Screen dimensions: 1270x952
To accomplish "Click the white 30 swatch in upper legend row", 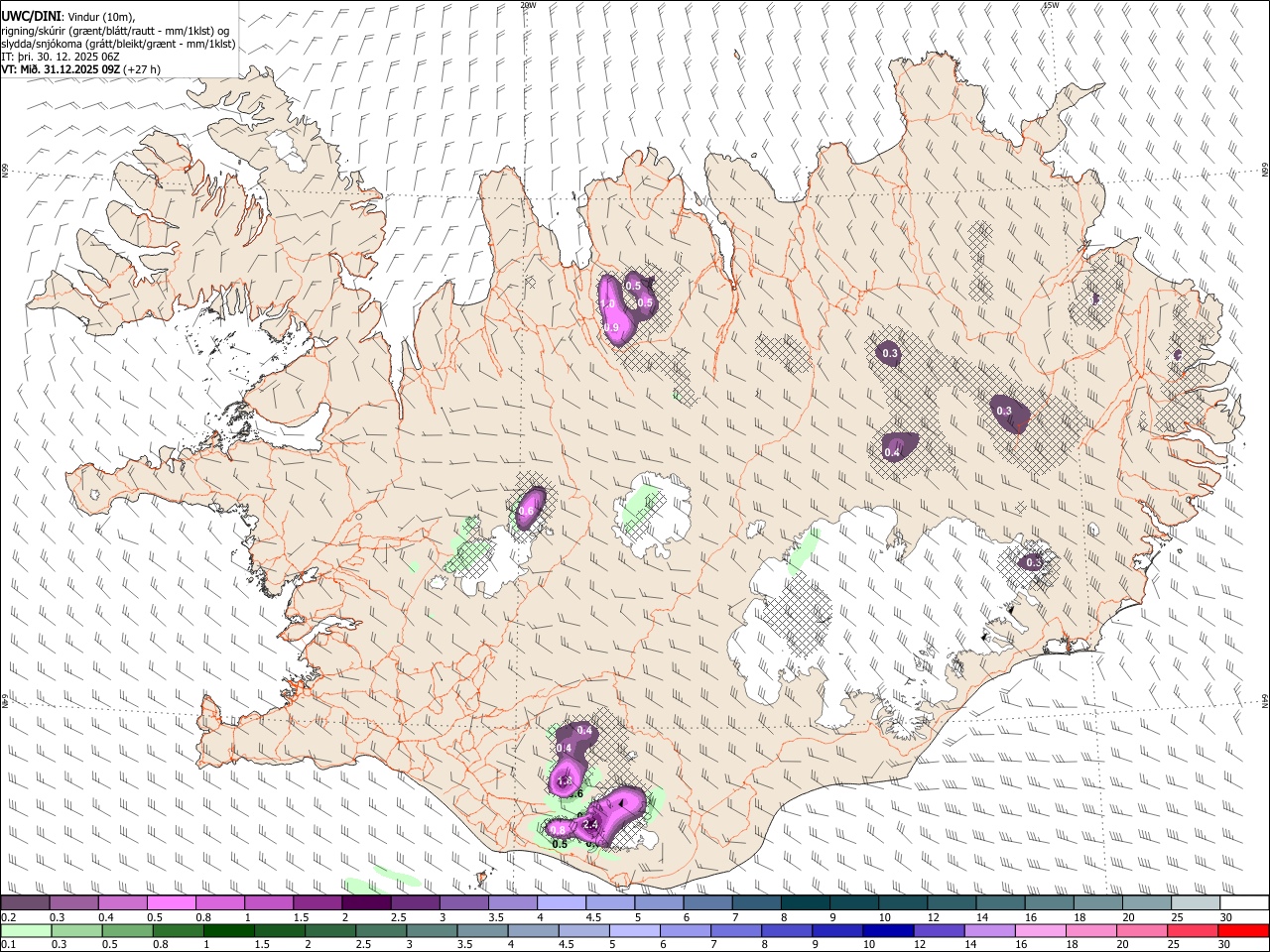I will tap(1244, 903).
